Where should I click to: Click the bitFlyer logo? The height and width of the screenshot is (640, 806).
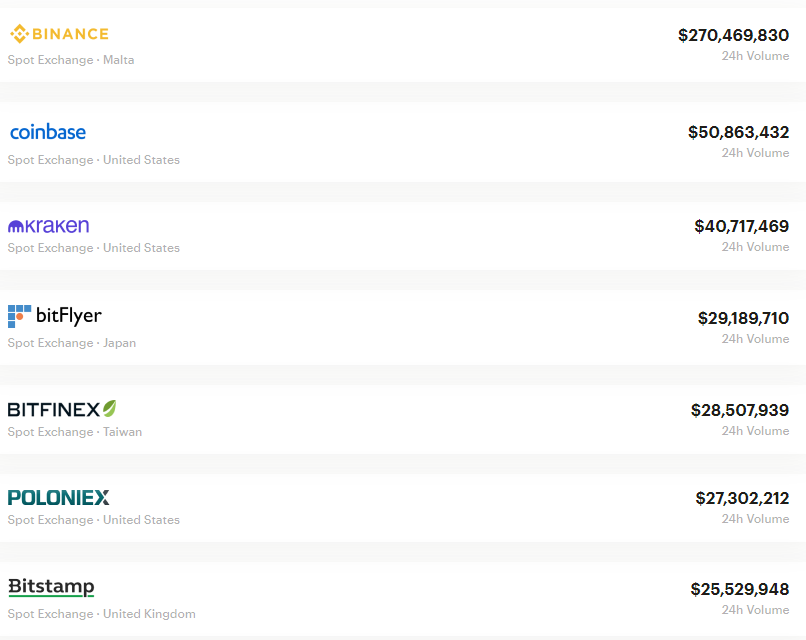pyautogui.click(x=55, y=316)
